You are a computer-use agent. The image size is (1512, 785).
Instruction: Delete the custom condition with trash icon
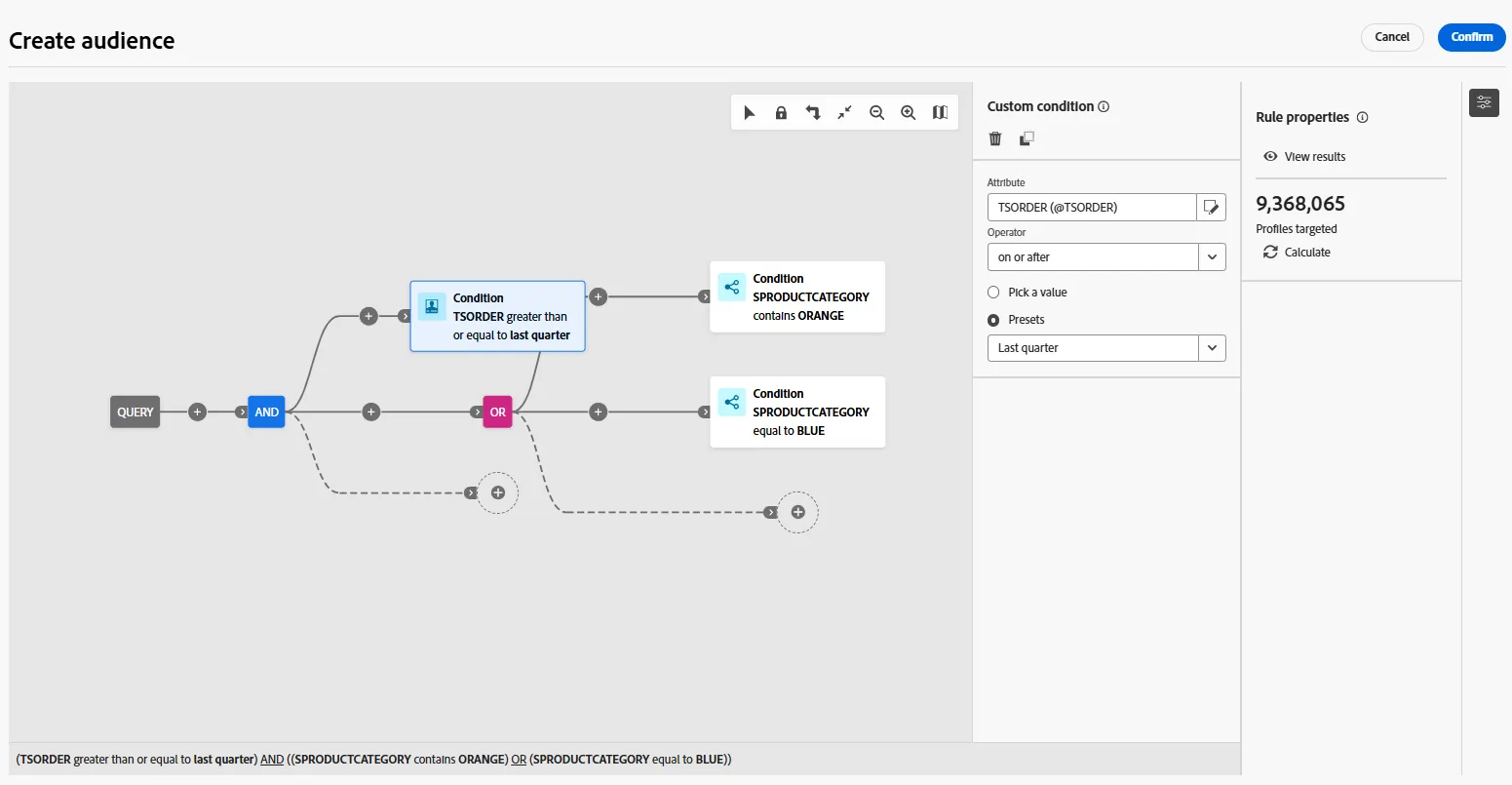click(995, 138)
